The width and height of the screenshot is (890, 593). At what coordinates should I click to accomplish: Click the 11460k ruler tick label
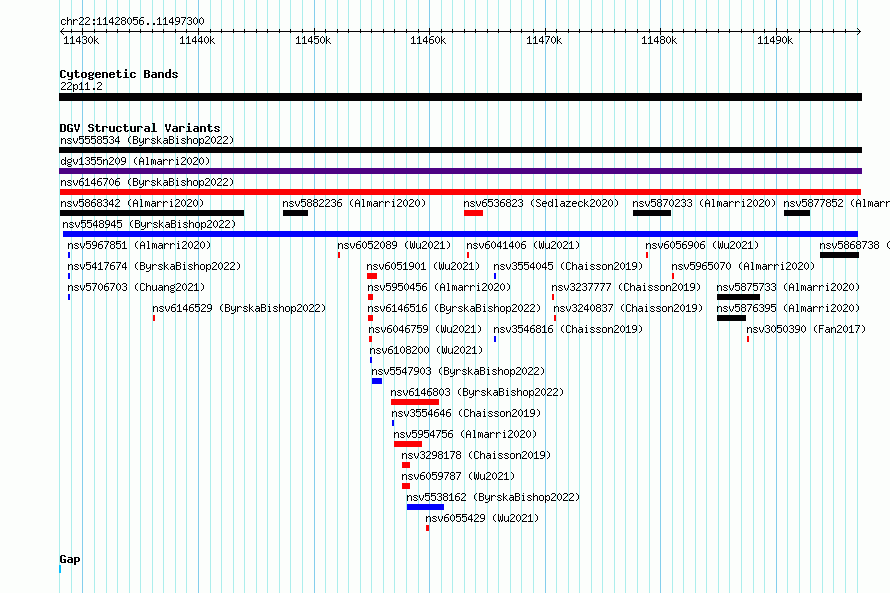click(428, 40)
